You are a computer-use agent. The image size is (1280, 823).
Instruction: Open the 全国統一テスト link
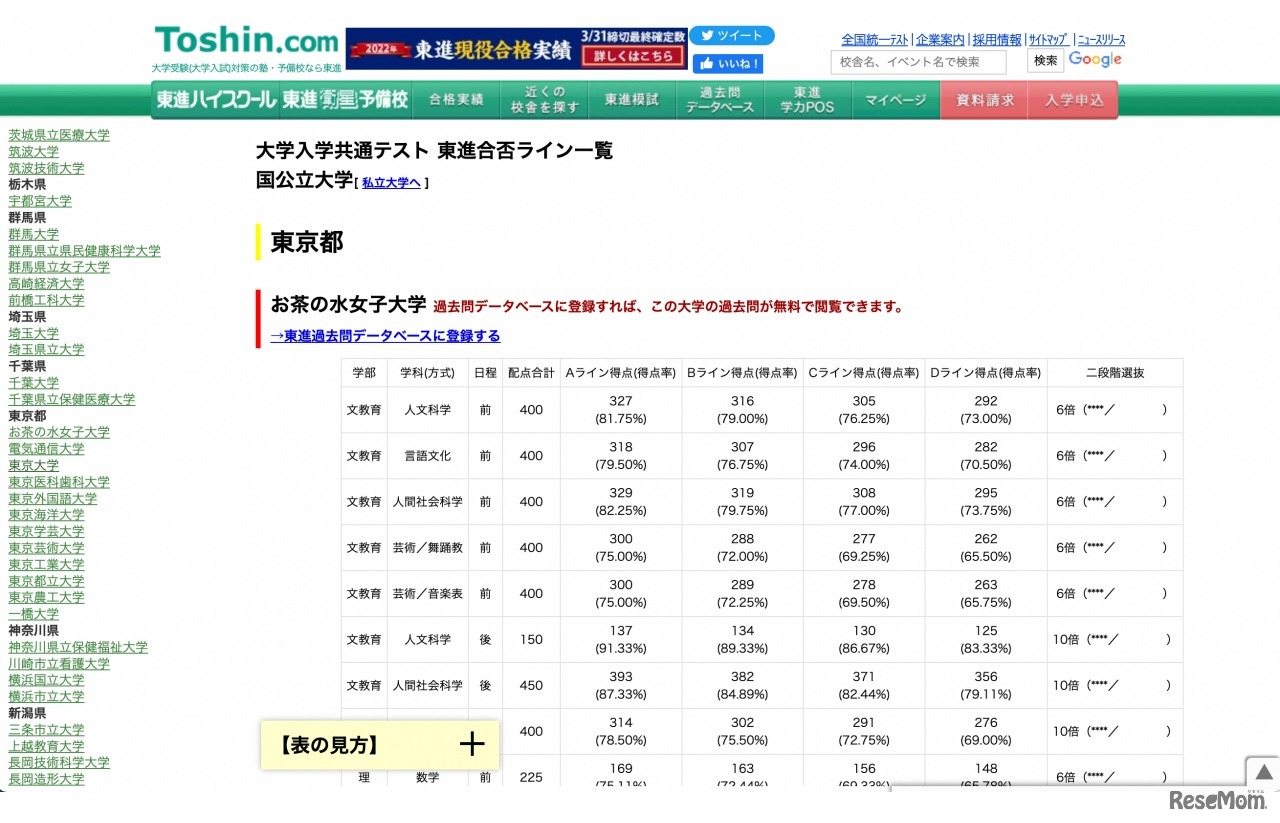[875, 40]
